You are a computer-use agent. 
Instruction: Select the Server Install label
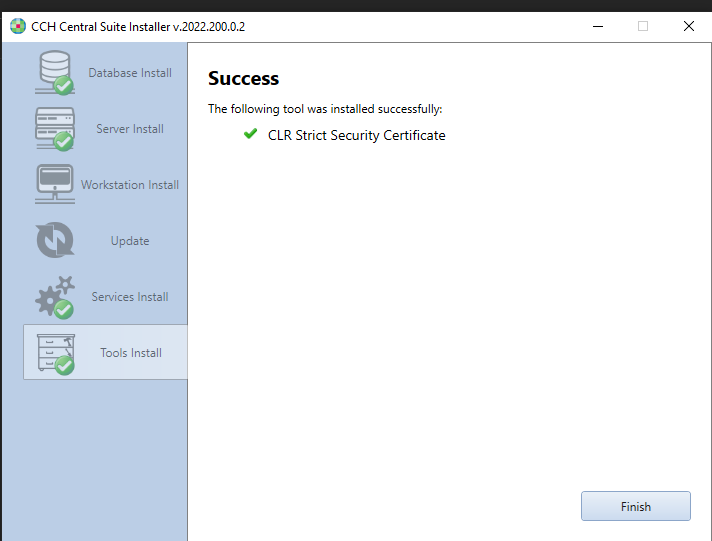pos(130,129)
